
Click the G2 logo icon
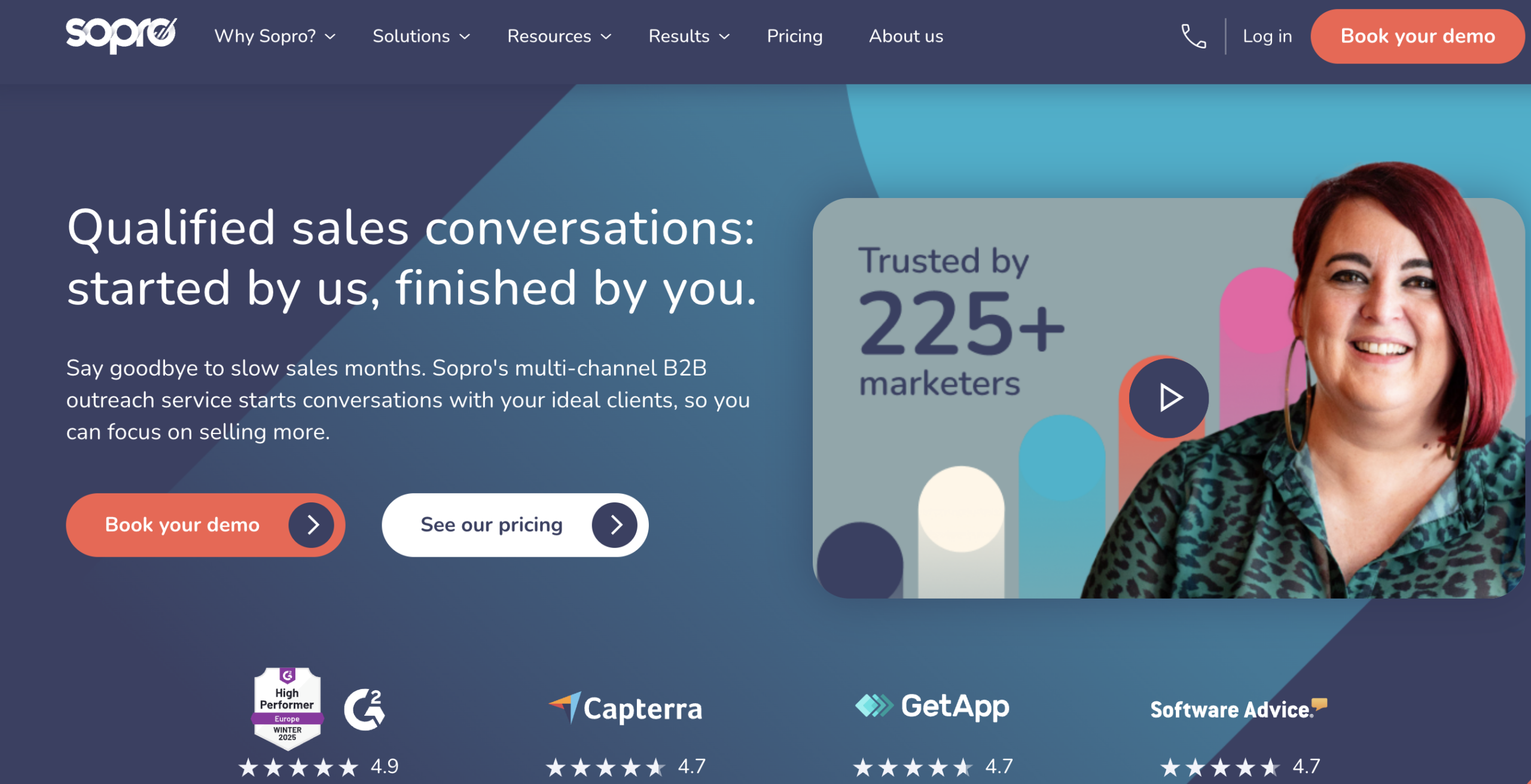(364, 709)
